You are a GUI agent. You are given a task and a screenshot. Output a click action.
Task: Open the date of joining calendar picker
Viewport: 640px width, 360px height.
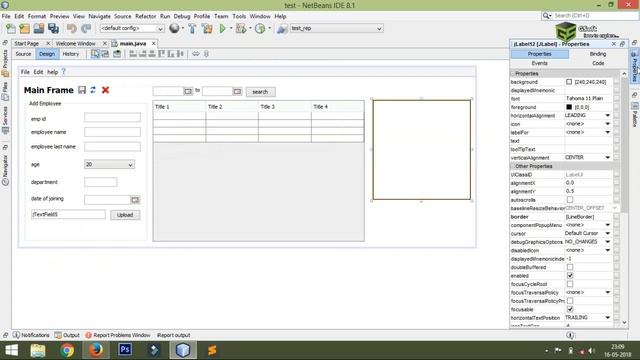(135, 200)
